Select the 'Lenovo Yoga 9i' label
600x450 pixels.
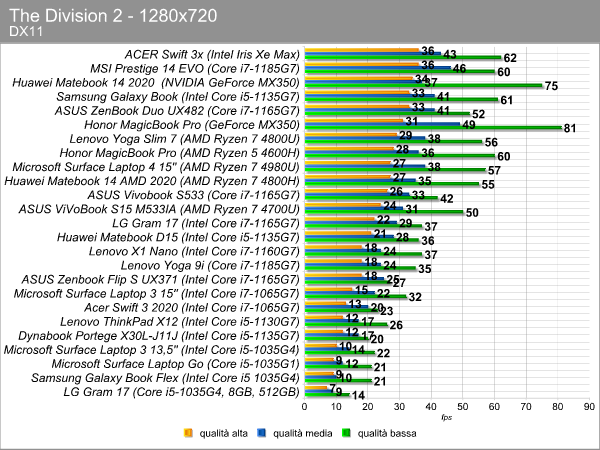tap(210, 265)
